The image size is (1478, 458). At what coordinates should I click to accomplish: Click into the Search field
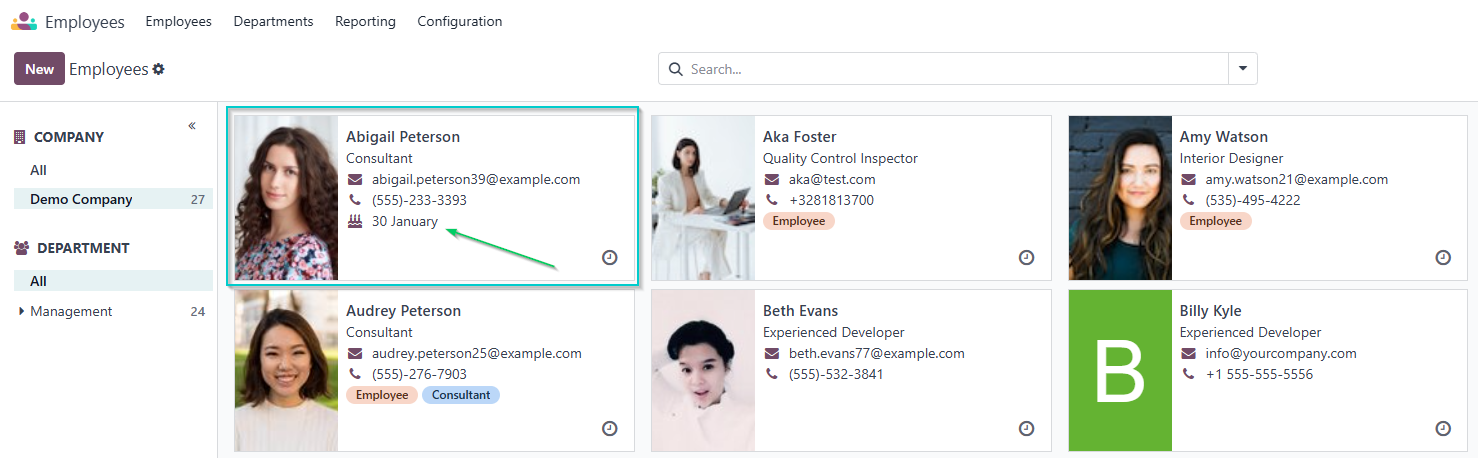(950, 69)
